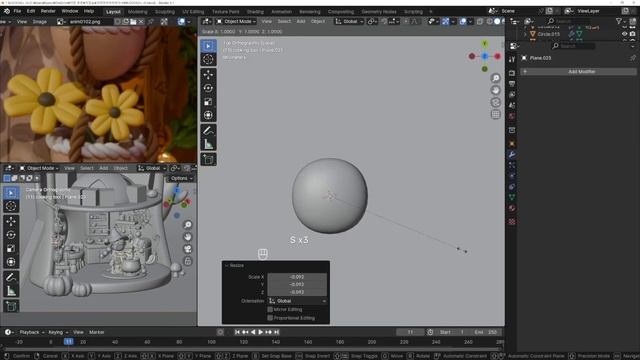Switch to Geometry Nodes workspace tab
Viewport: 640px width, 360px height.
click(x=379, y=12)
